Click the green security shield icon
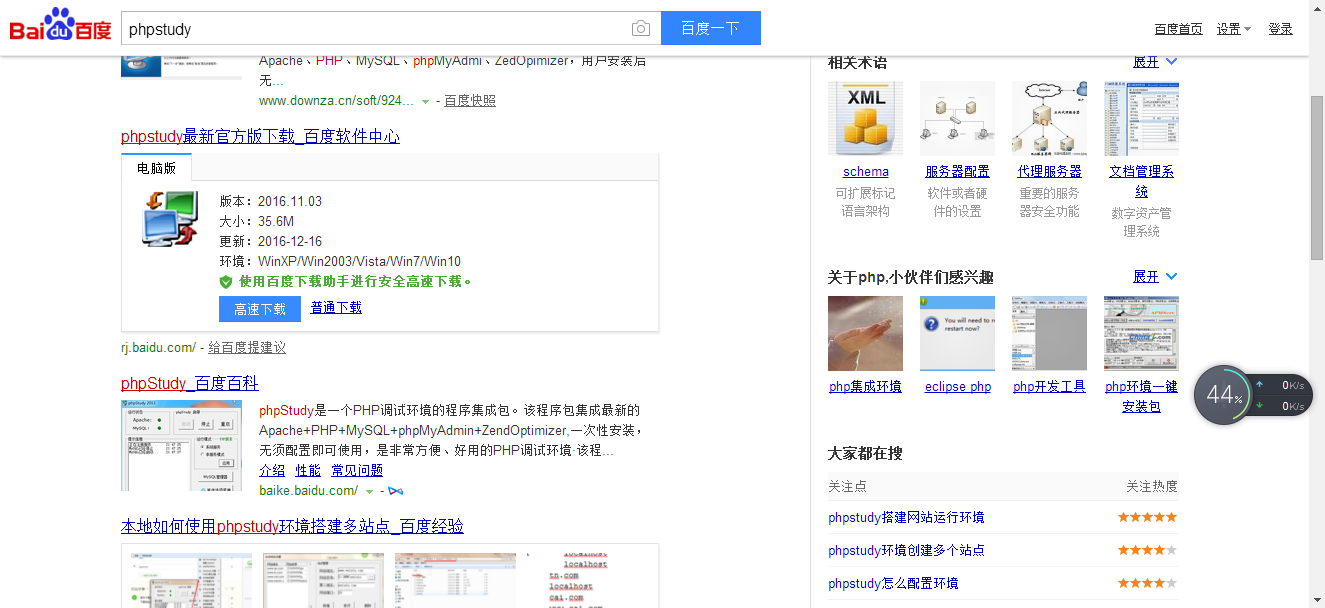1325x608 pixels. [226, 282]
